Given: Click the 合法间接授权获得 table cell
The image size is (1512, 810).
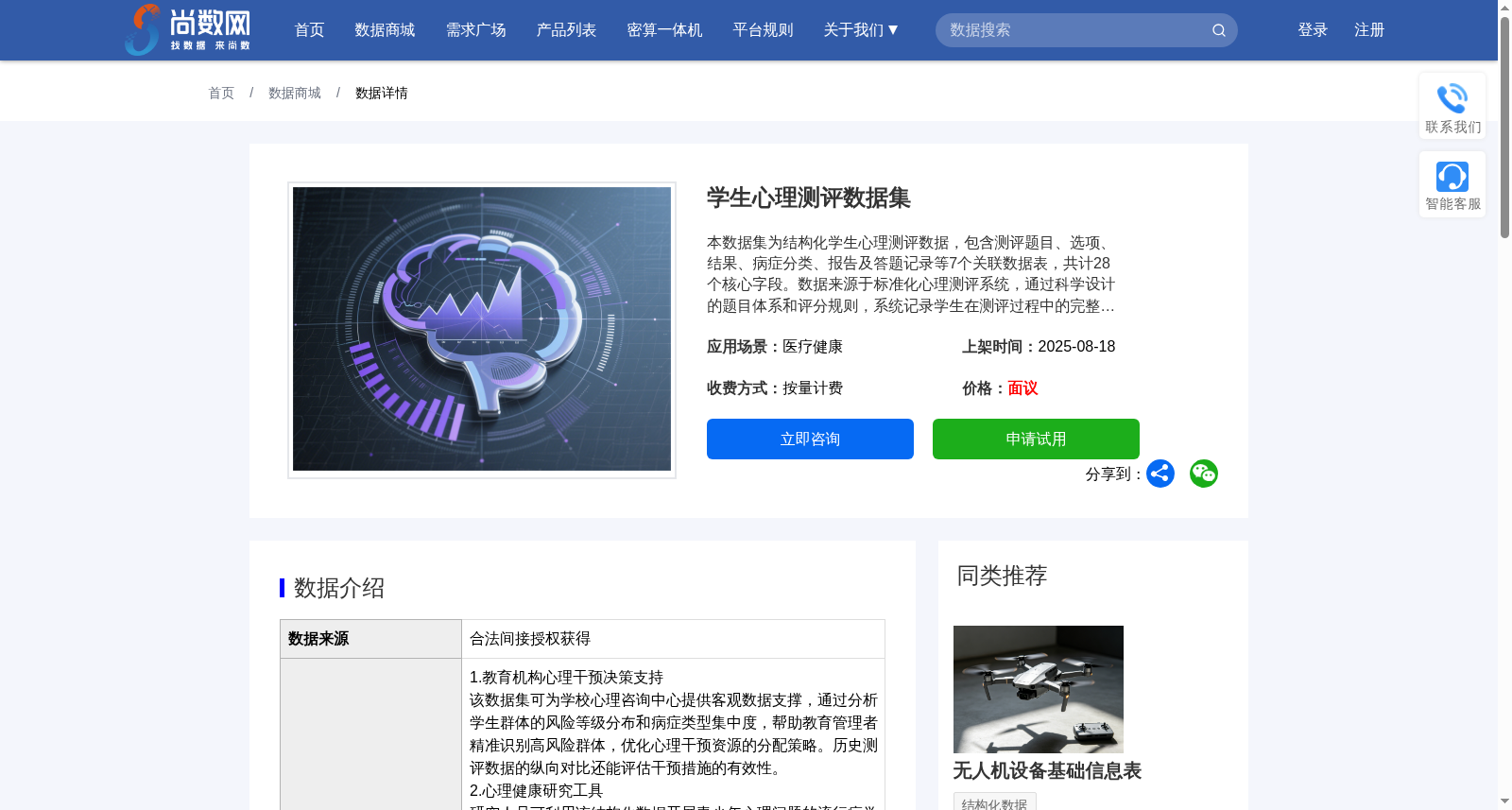Looking at the screenshot, I should pos(673,639).
